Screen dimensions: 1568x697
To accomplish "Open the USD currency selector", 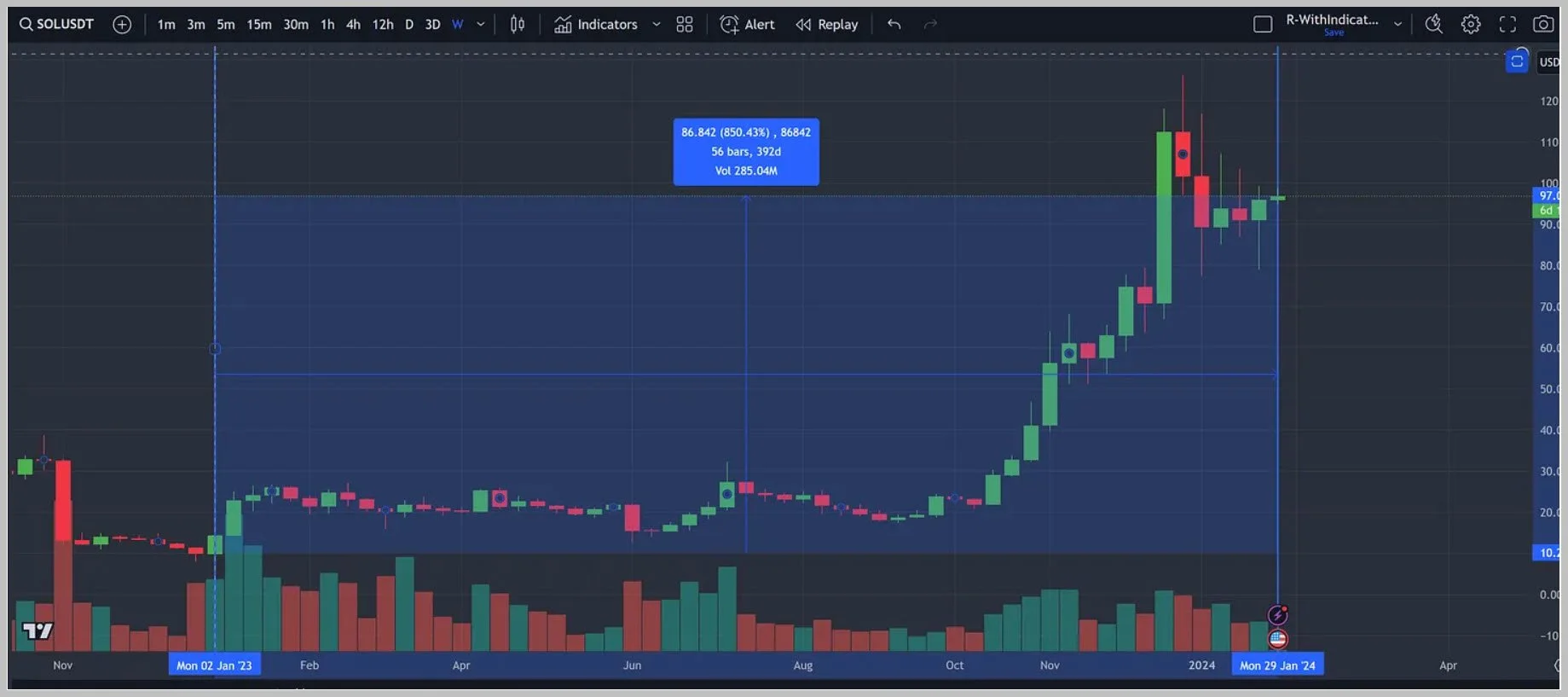I will (1548, 62).
